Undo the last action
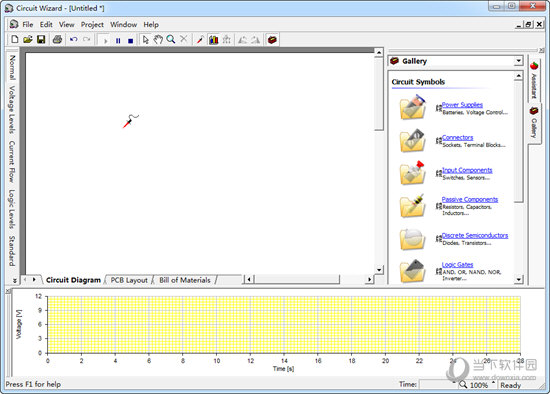550x394 pixels. (x=73, y=39)
